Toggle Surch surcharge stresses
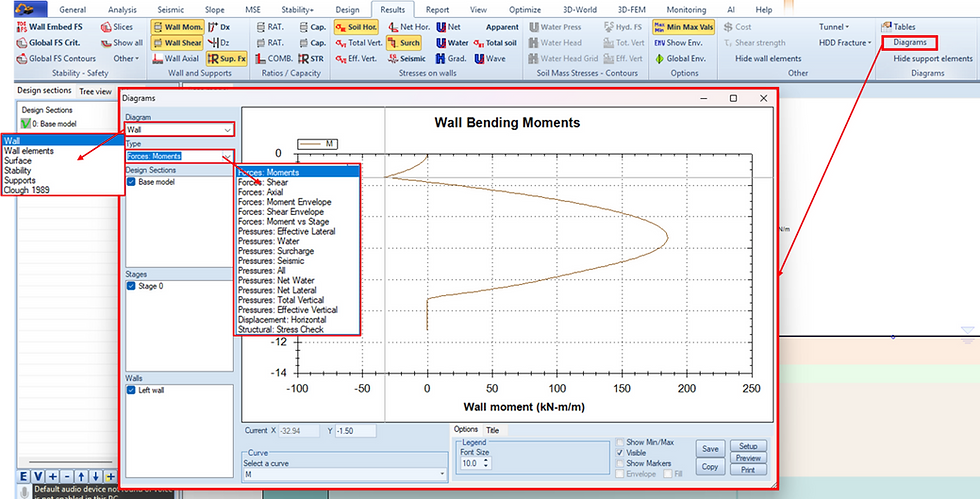This screenshot has height=499, width=980. (404, 43)
